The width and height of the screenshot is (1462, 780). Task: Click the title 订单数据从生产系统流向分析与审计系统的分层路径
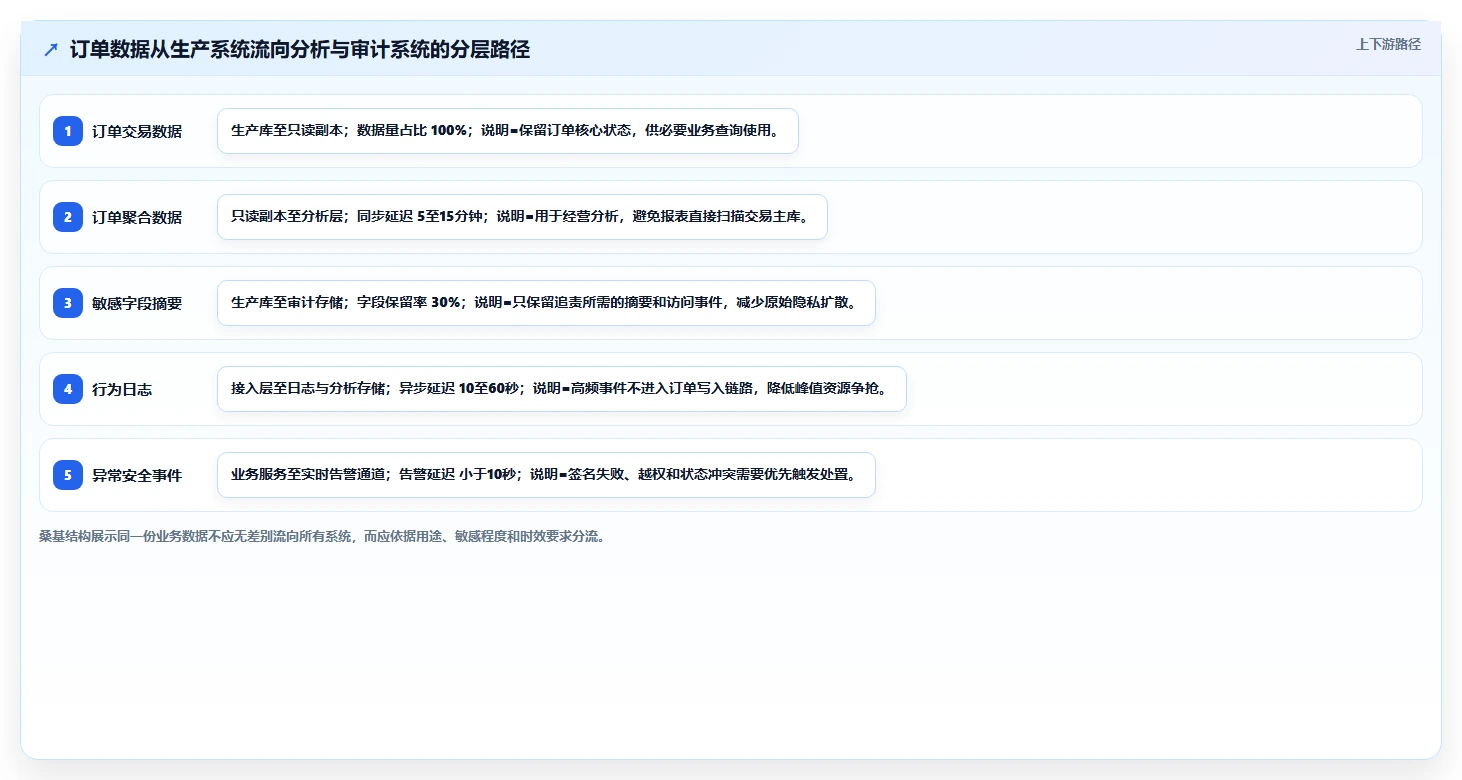pos(300,49)
